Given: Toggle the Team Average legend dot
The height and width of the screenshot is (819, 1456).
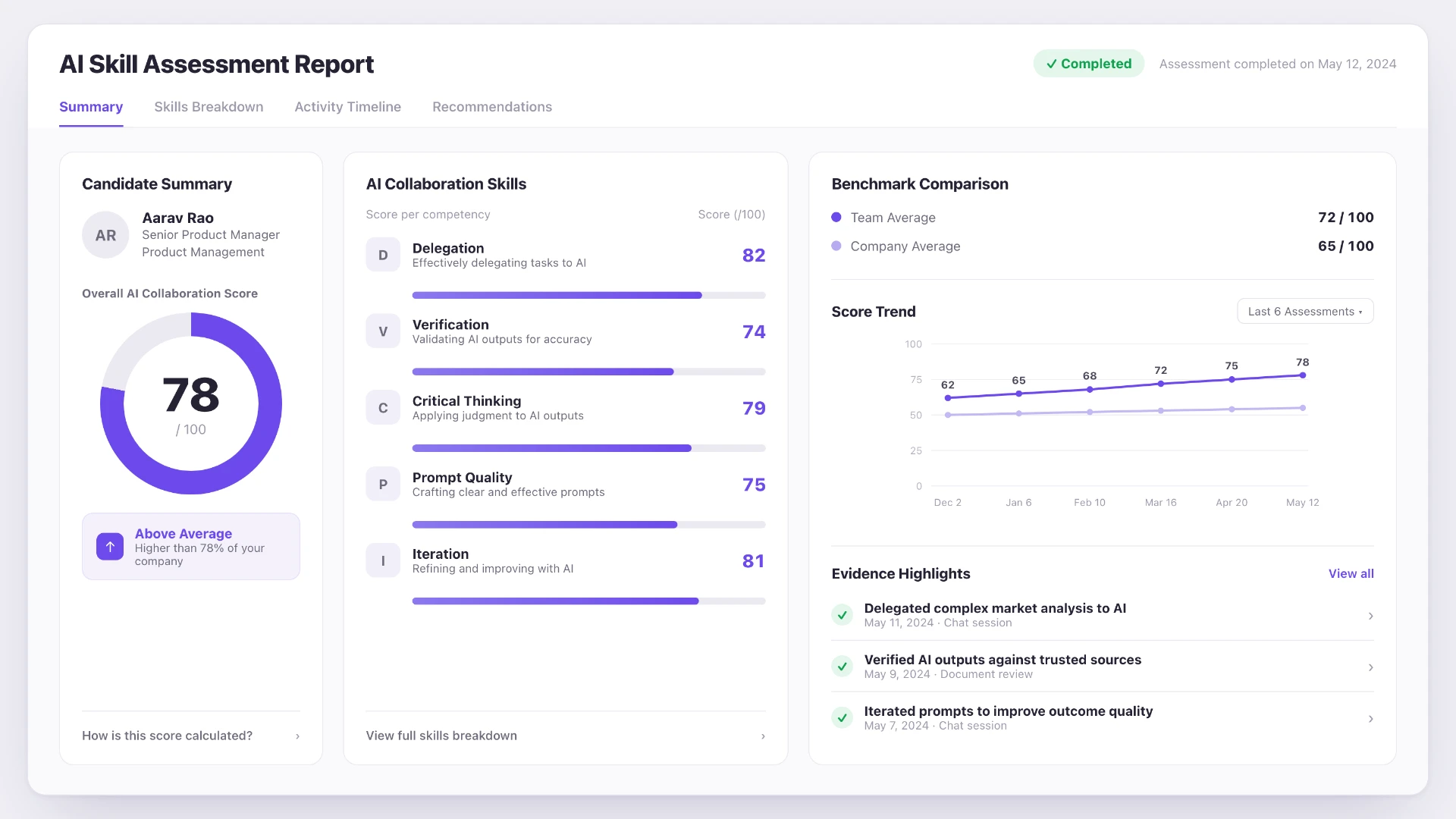Looking at the screenshot, I should coord(836,218).
